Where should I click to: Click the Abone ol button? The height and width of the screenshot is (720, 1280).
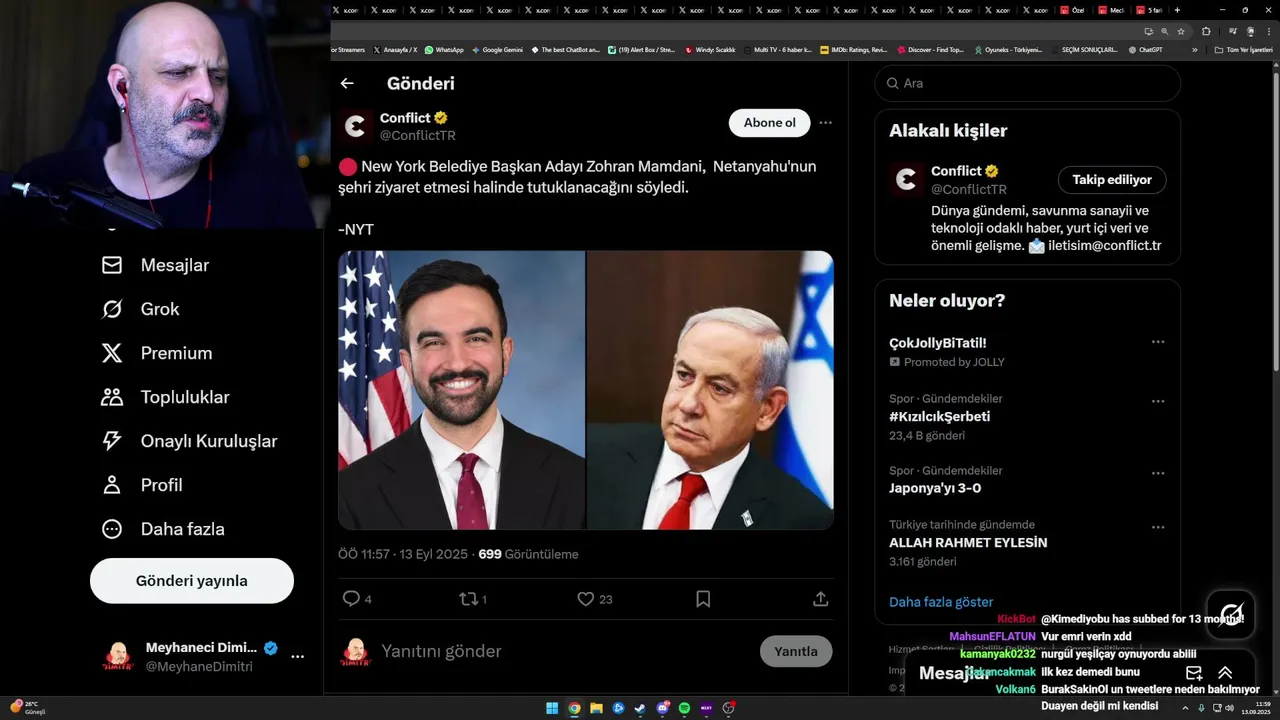click(770, 123)
